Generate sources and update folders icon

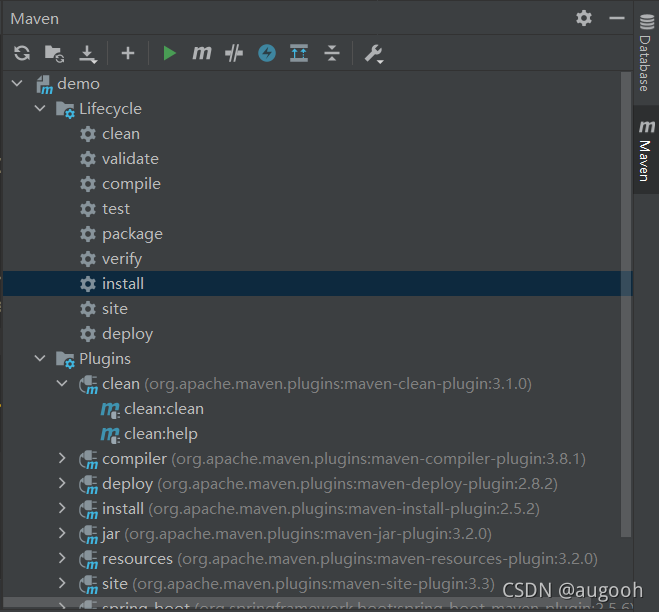[55, 53]
